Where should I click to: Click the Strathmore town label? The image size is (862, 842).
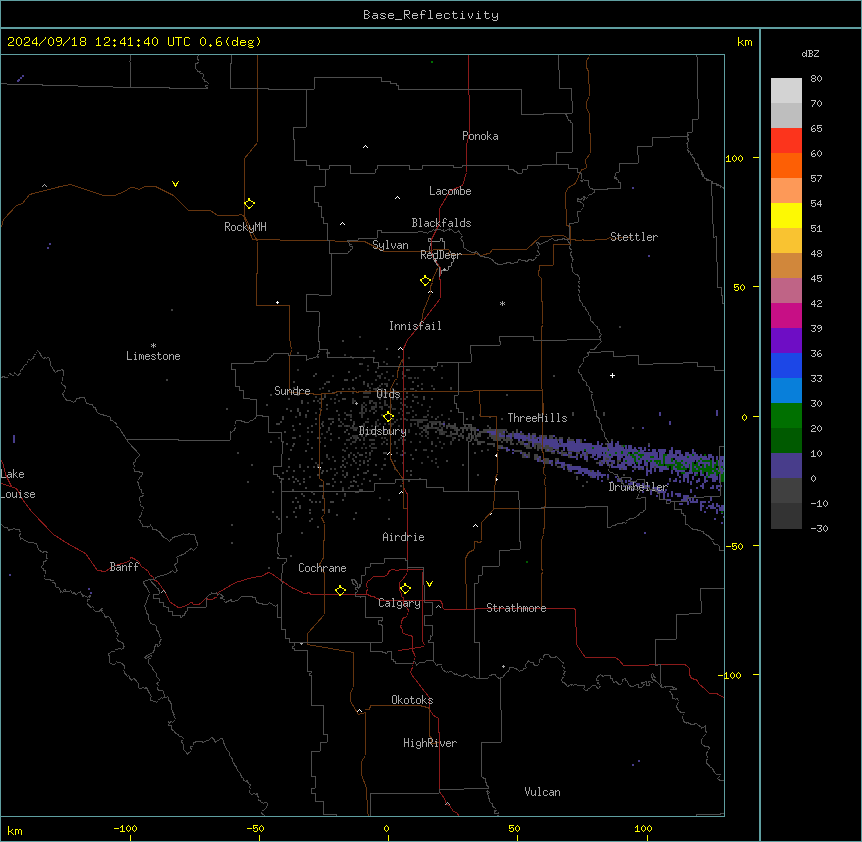516,608
